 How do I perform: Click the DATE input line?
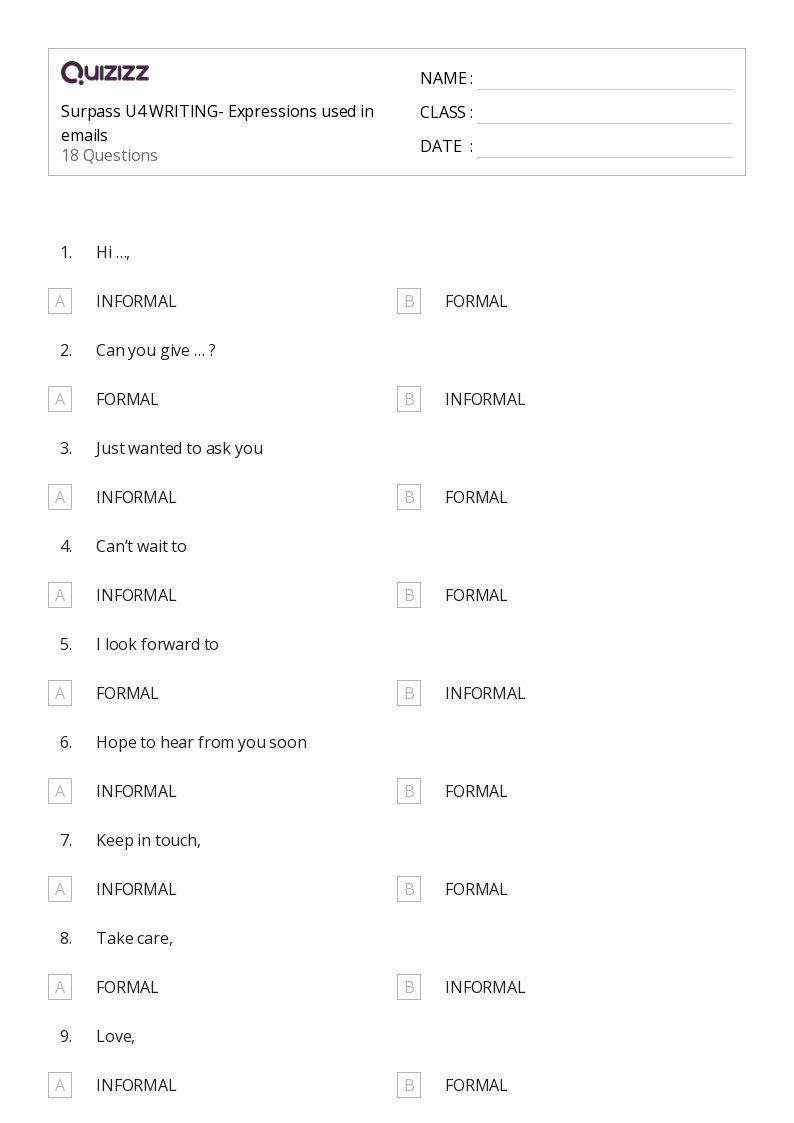click(604, 147)
